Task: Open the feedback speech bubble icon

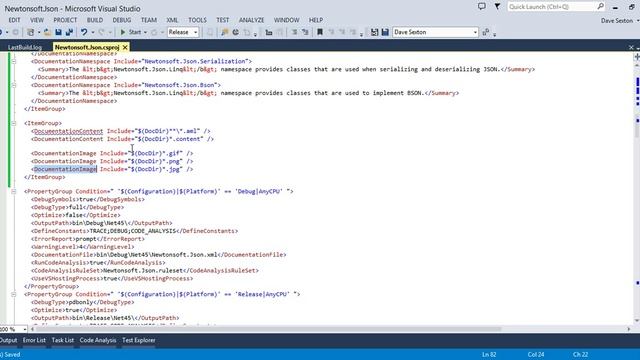Action: click(x=482, y=7)
